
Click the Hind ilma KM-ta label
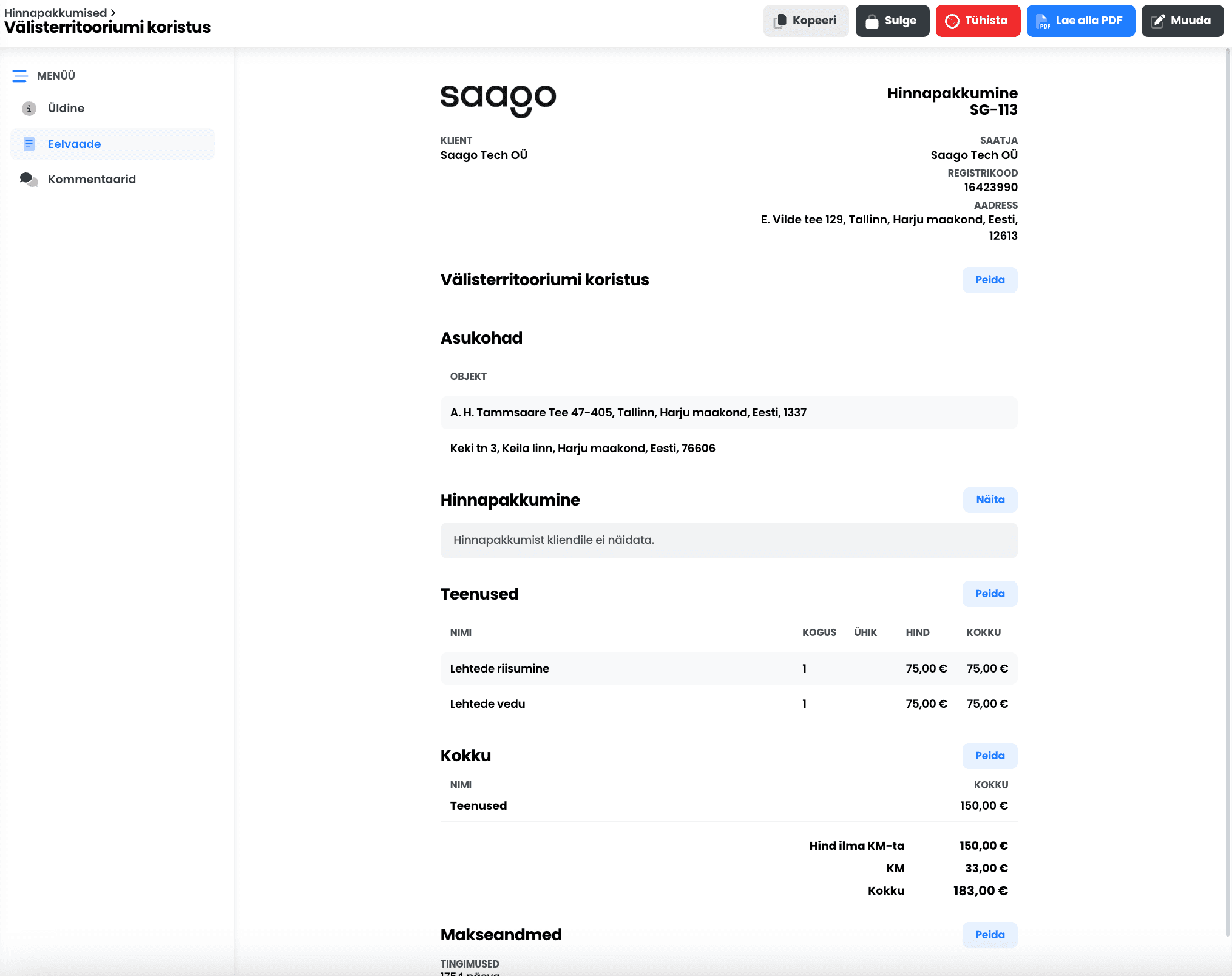tap(856, 846)
